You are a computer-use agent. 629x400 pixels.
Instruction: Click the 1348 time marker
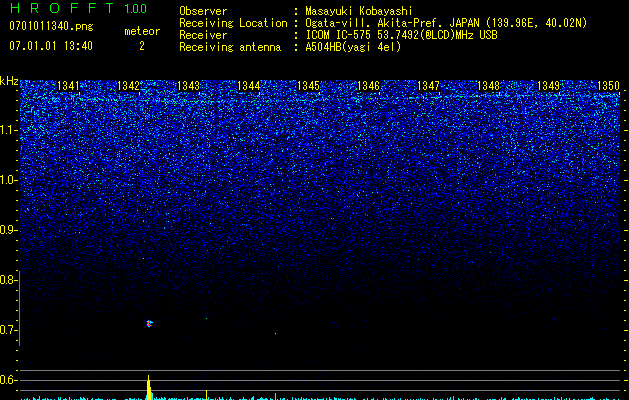489,86
